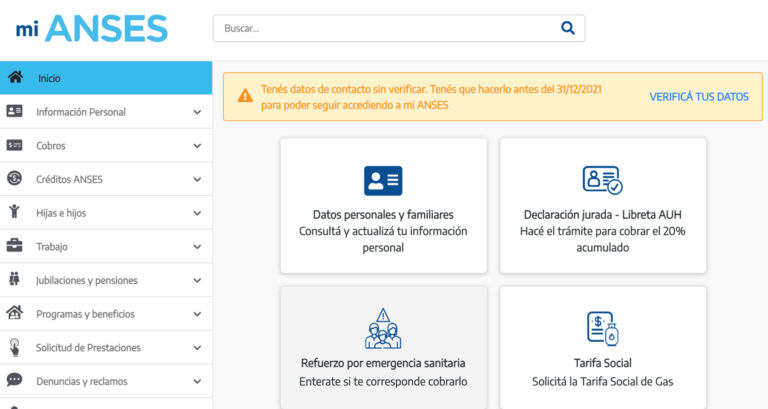
Task: Click the Información Personal ID card icon
Action: 14,111
